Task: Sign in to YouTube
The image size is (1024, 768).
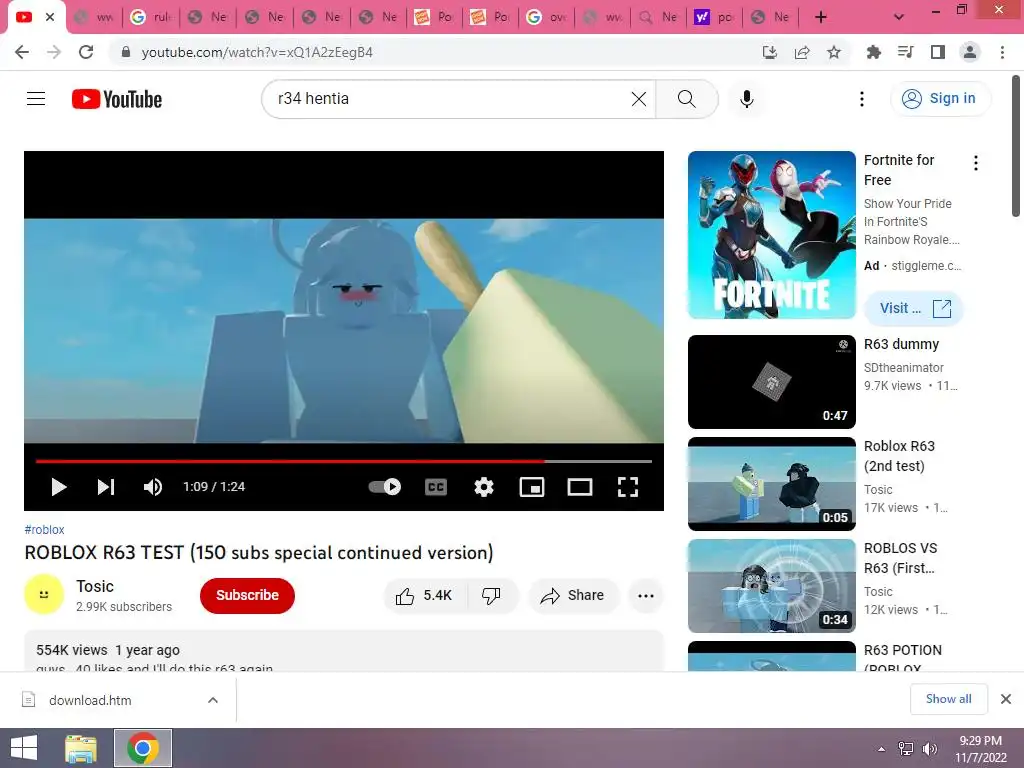Action: 940,99
